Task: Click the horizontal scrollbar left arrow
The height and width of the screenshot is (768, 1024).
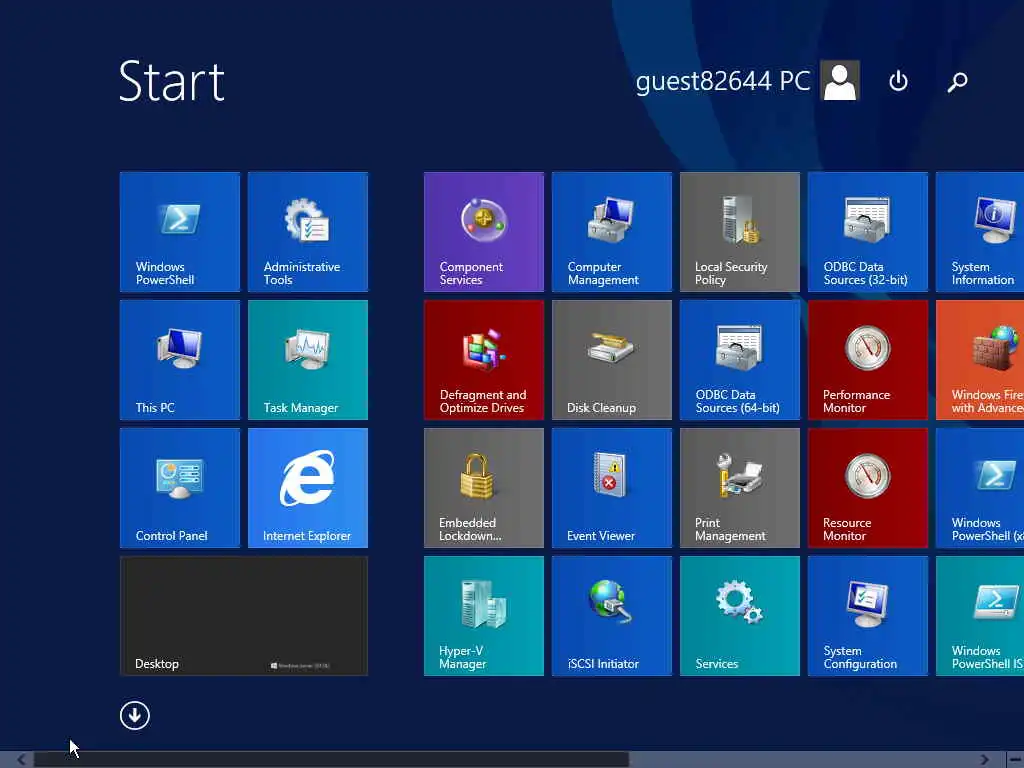Action: pyautogui.click(x=21, y=760)
